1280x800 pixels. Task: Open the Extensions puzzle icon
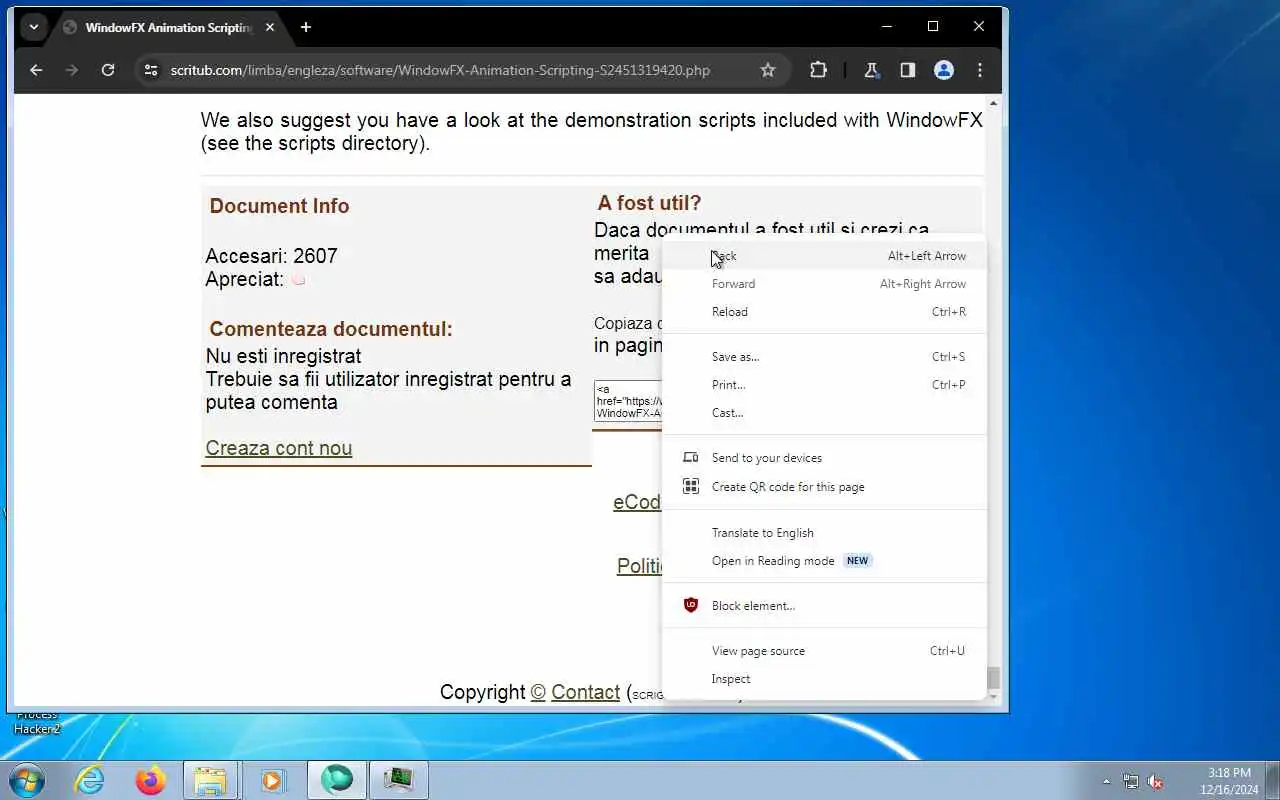click(818, 70)
